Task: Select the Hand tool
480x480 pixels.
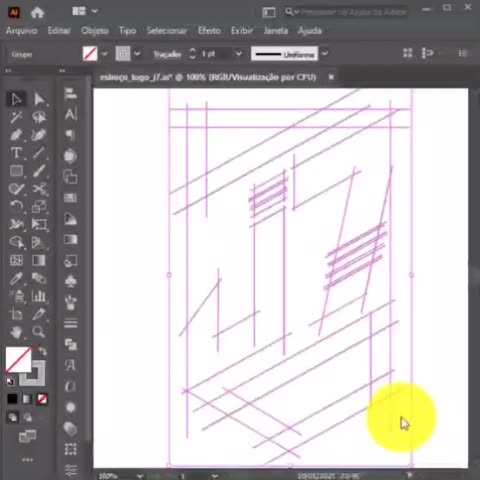Action: pyautogui.click(x=16, y=332)
